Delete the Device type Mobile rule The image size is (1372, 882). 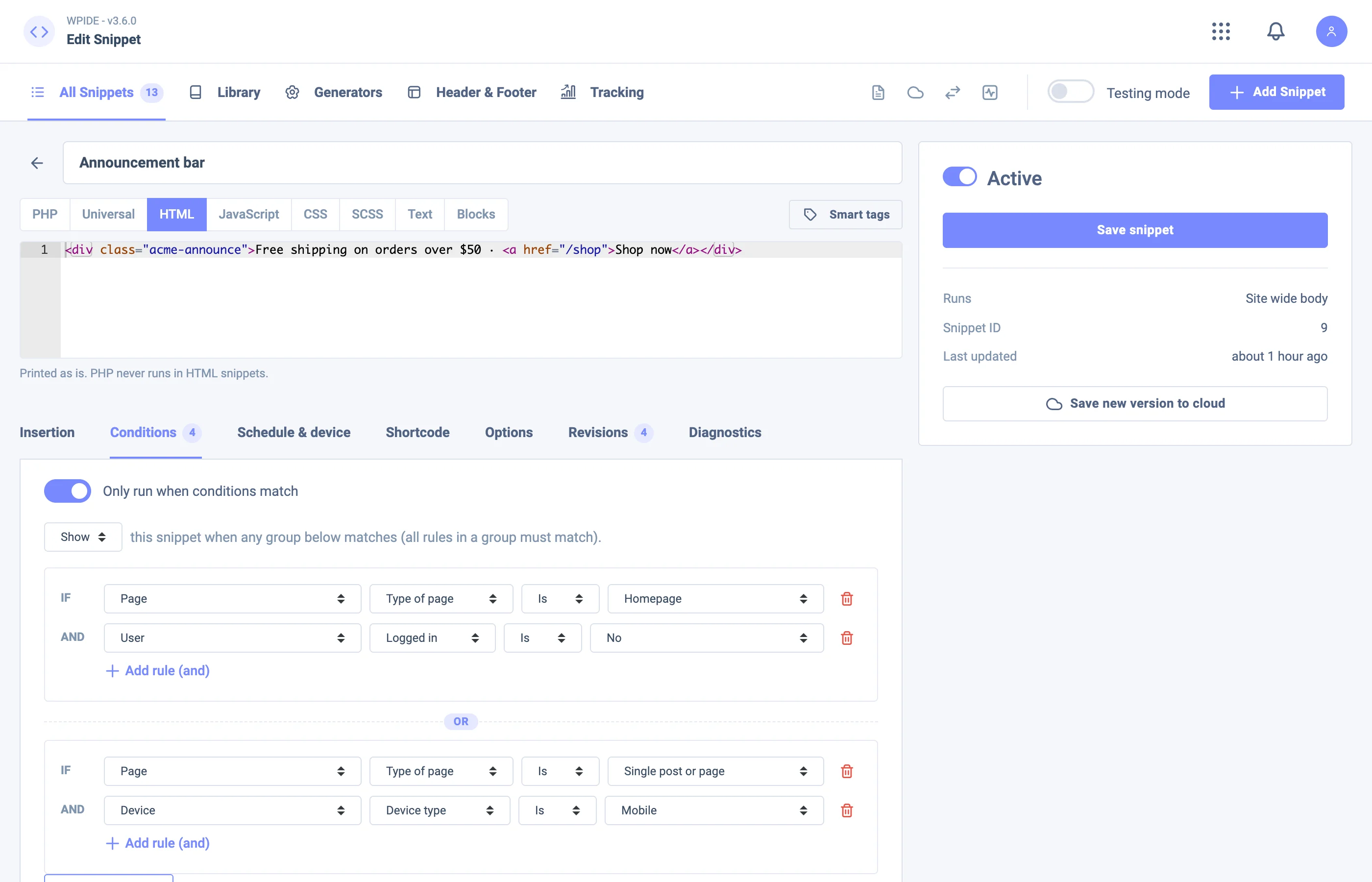[847, 810]
